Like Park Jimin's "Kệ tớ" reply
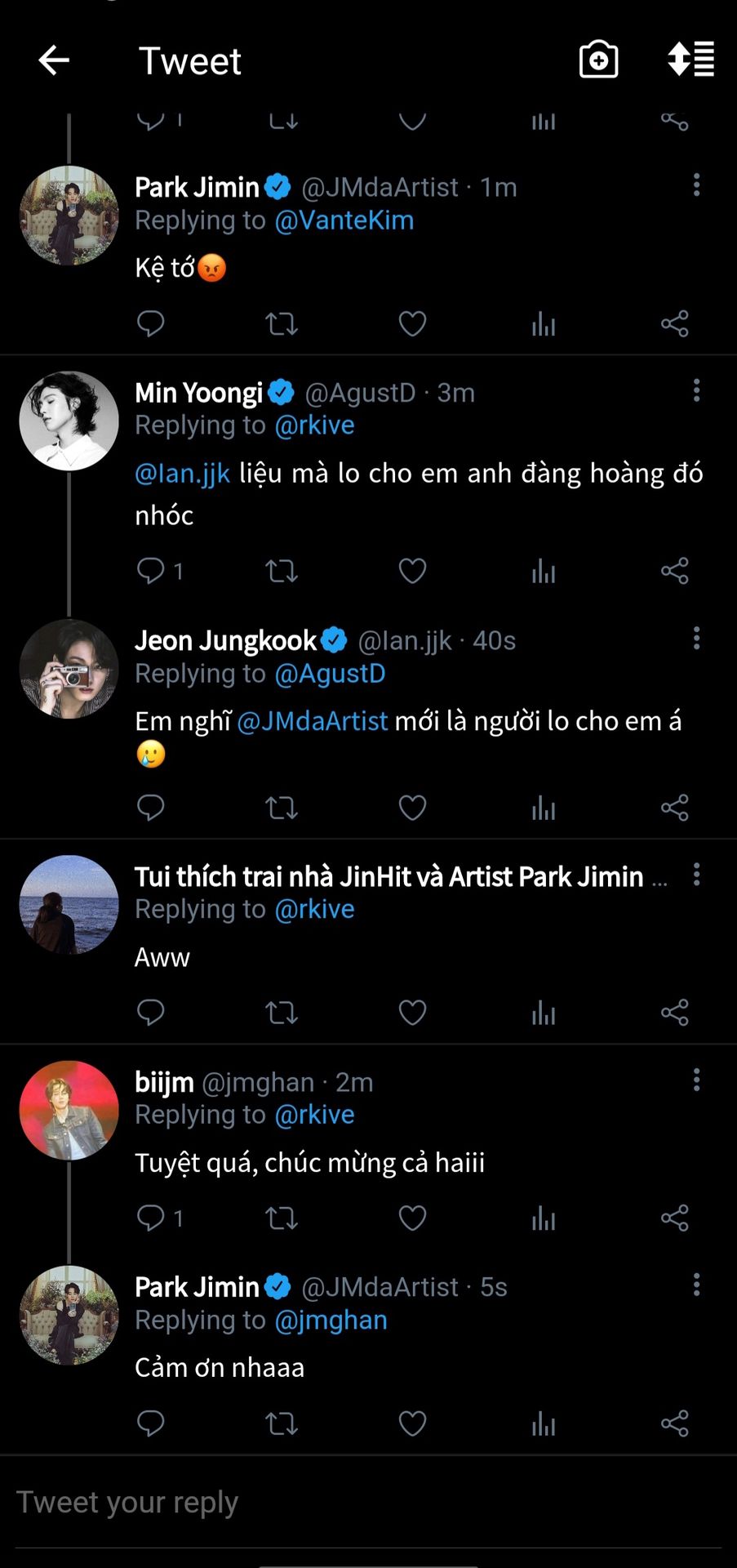This screenshot has width=737, height=1568. (x=412, y=324)
